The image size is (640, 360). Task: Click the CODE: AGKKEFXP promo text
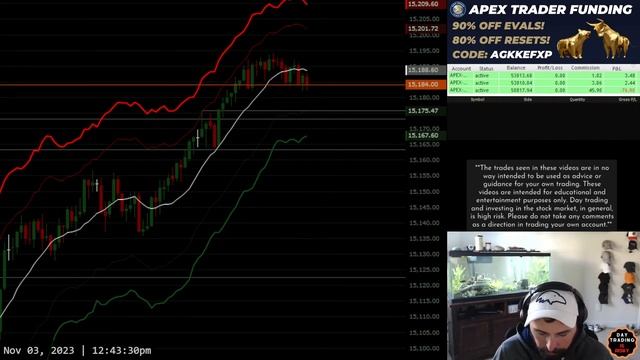(x=502, y=55)
